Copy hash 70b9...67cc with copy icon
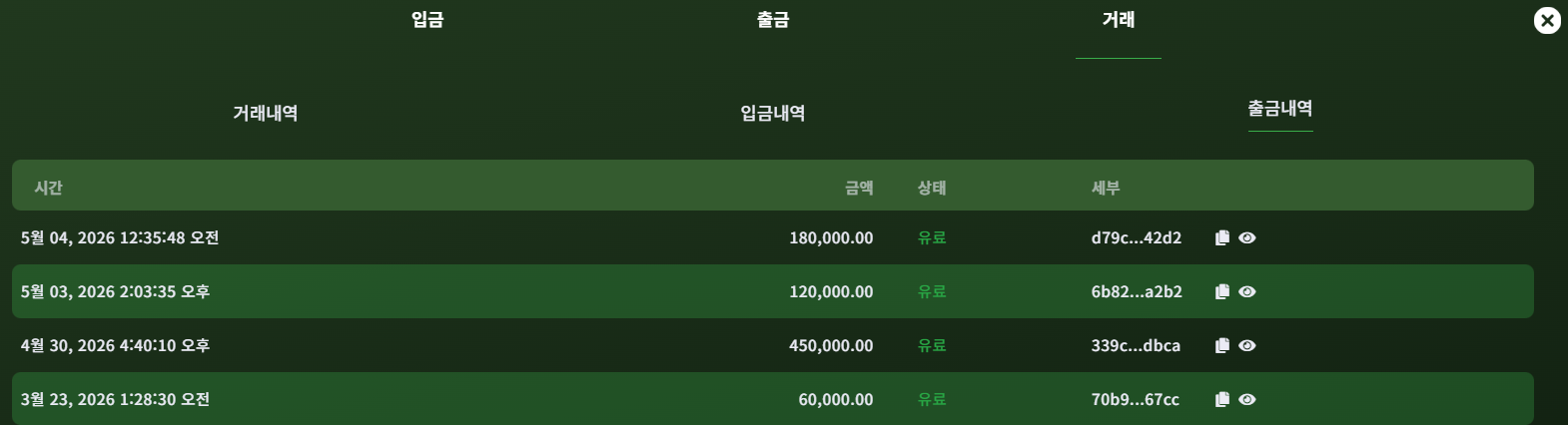Screen dimensions: 1568x425 coord(1221,399)
